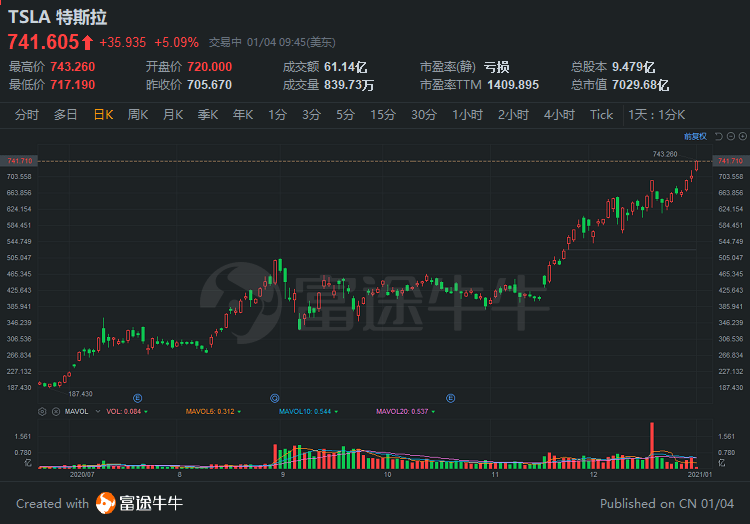Viewport: 750px width, 524px height.
Task: Click the 最高价 value 743.260
Action: (x=73, y=67)
